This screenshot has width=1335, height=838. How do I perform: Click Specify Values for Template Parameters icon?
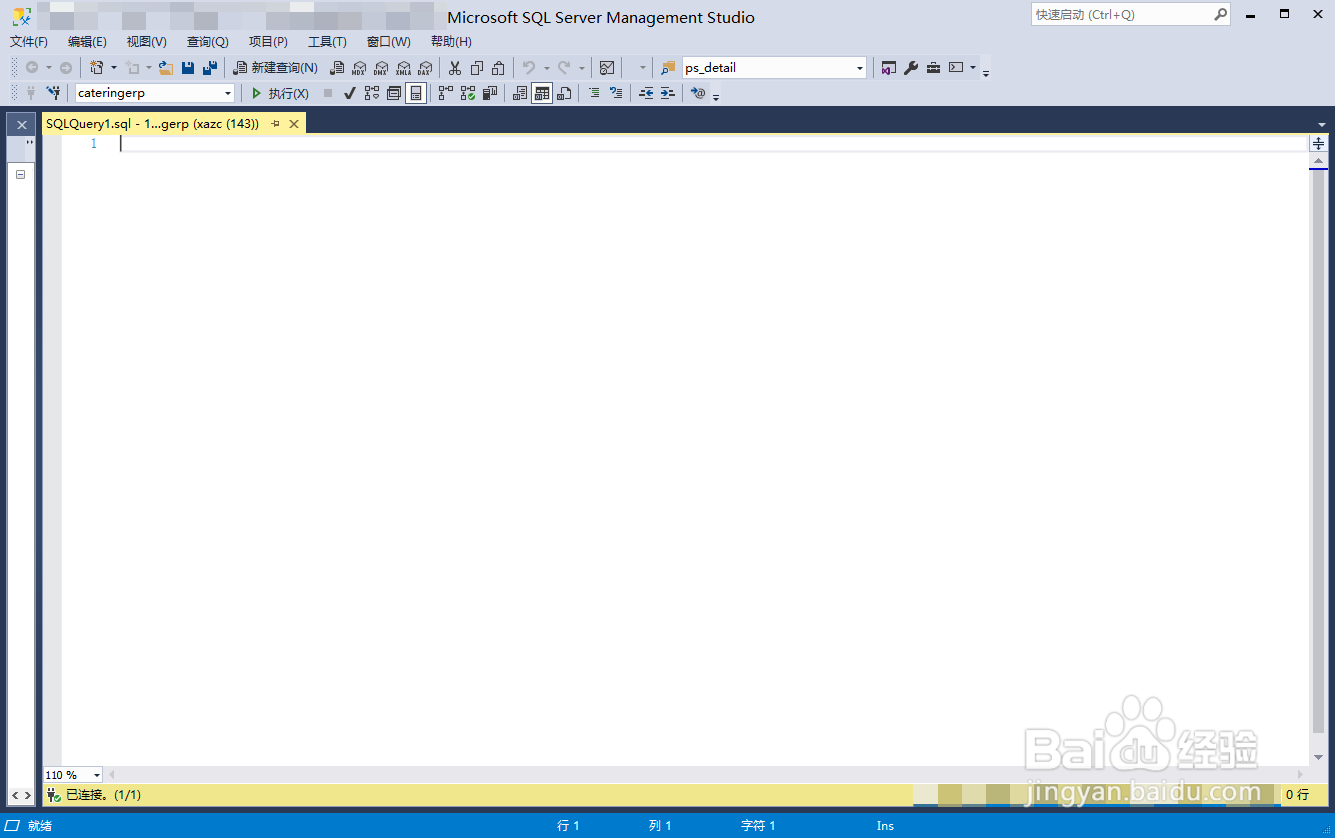(698, 93)
